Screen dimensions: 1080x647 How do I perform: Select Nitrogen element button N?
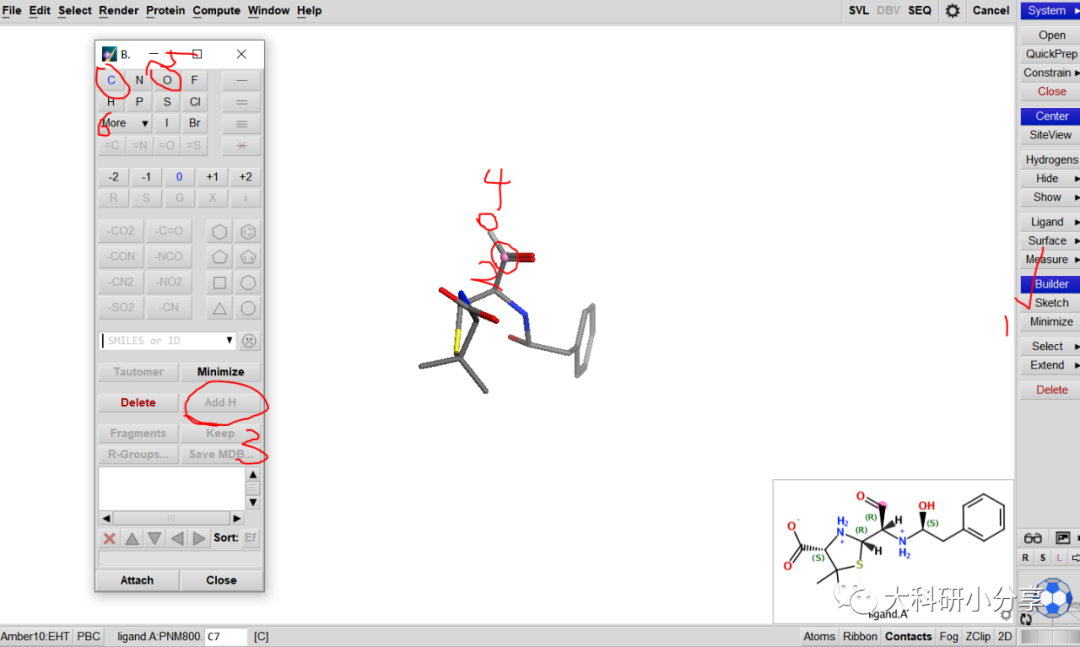pyautogui.click(x=139, y=81)
